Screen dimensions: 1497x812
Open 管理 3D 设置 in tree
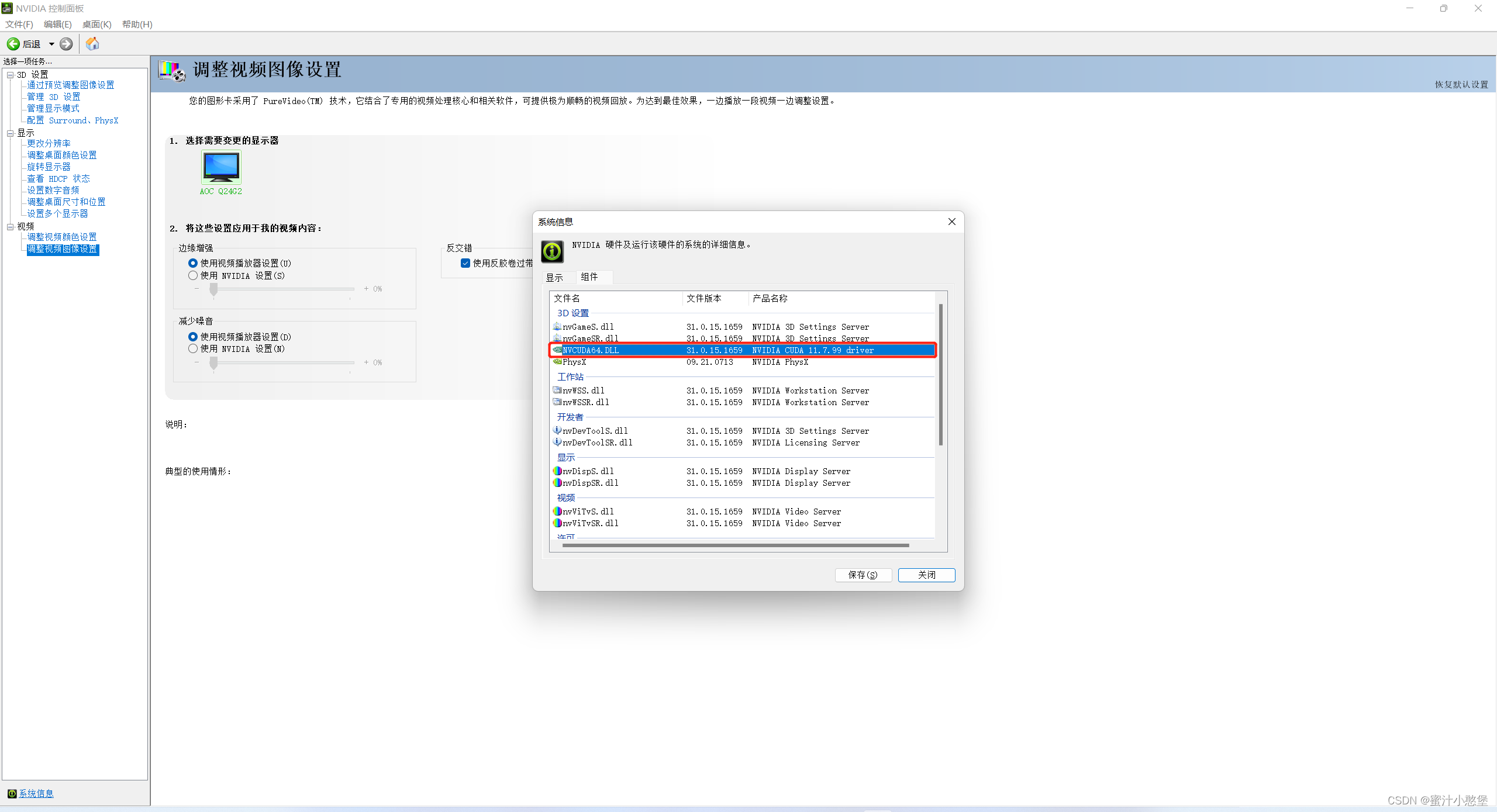pyautogui.click(x=54, y=96)
